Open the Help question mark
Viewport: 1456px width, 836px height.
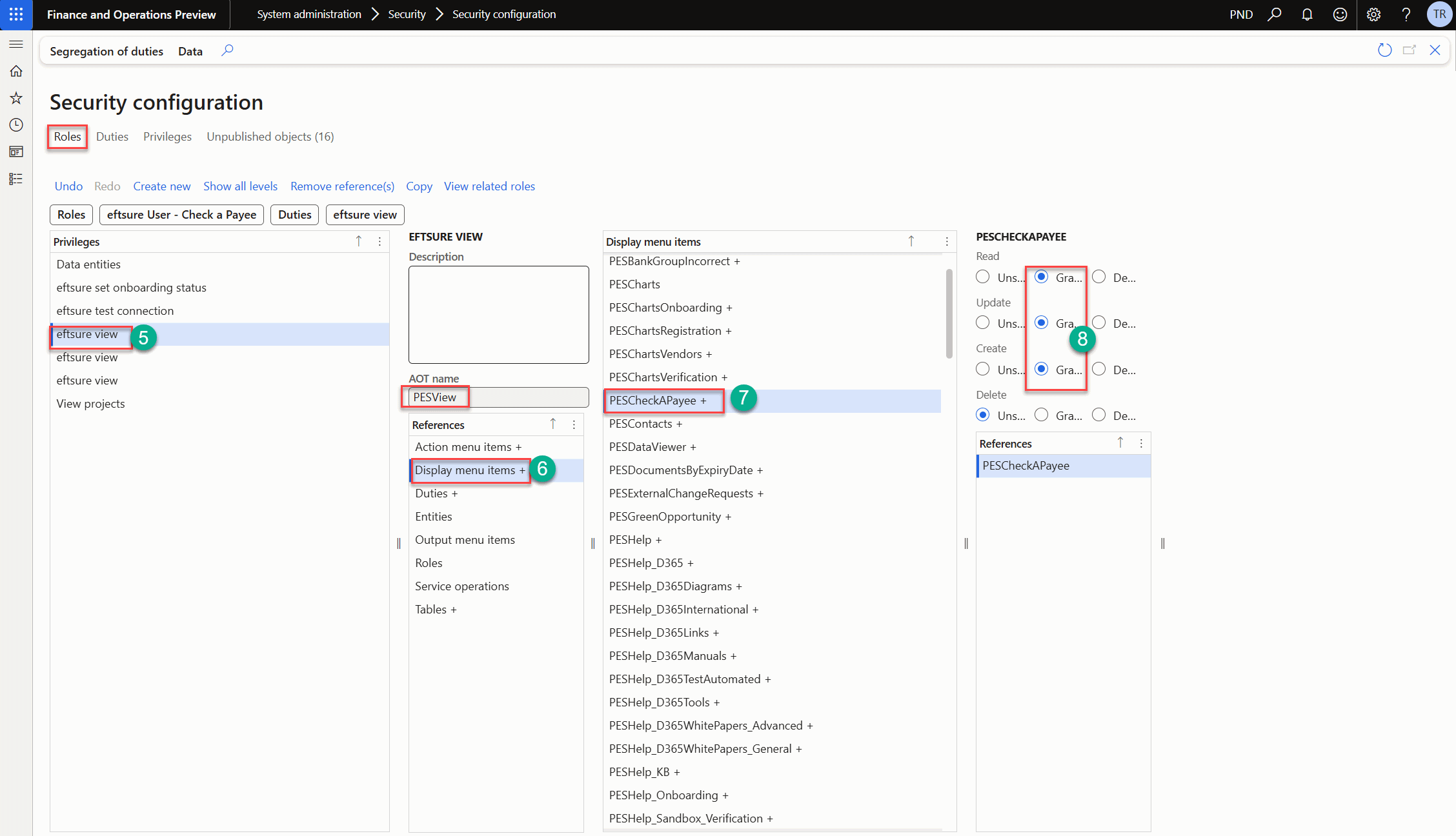[x=1406, y=14]
